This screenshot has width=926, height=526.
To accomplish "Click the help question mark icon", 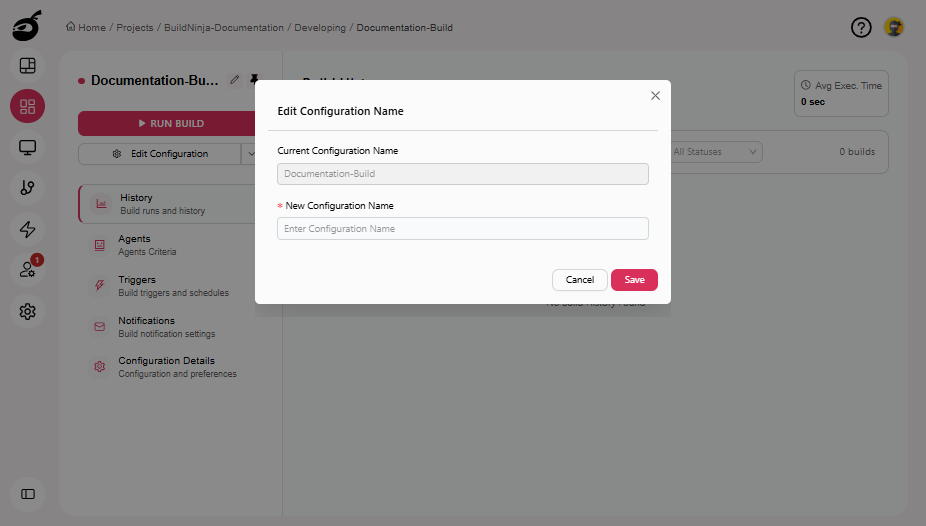I will [x=861, y=28].
